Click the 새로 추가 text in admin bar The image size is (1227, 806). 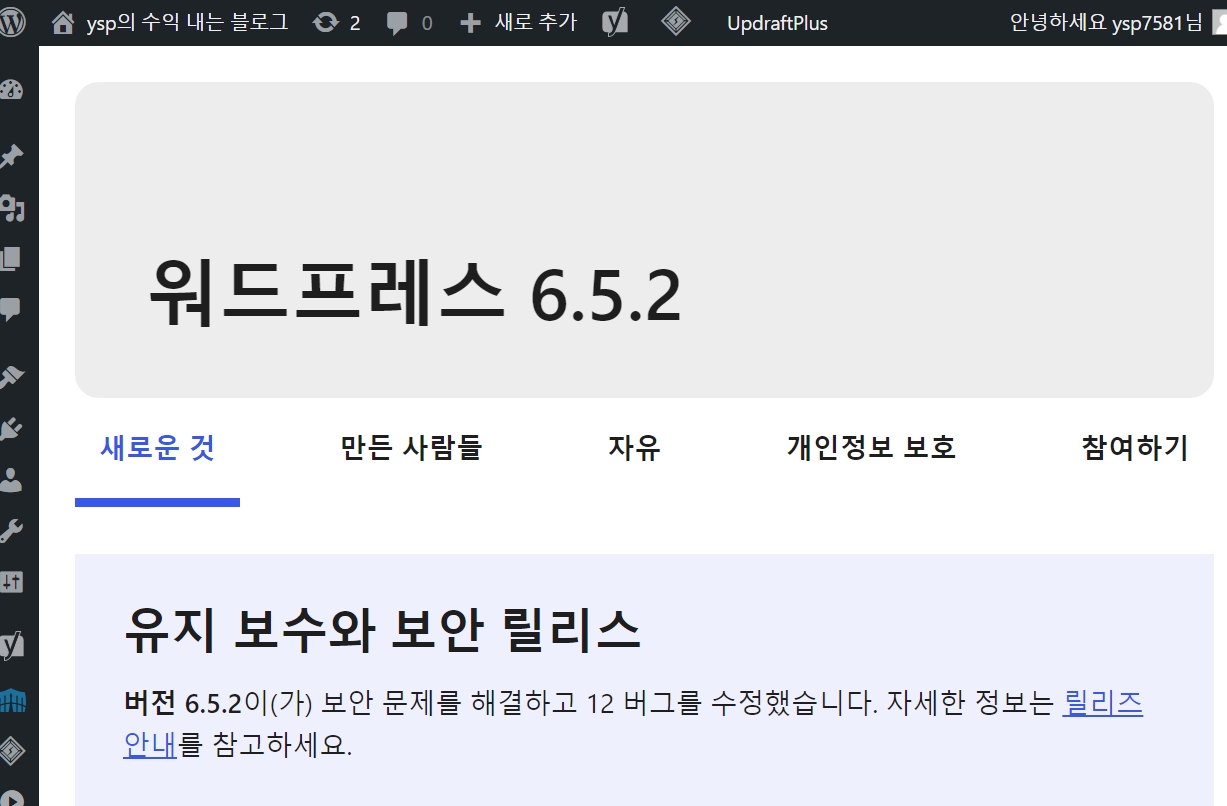(535, 22)
